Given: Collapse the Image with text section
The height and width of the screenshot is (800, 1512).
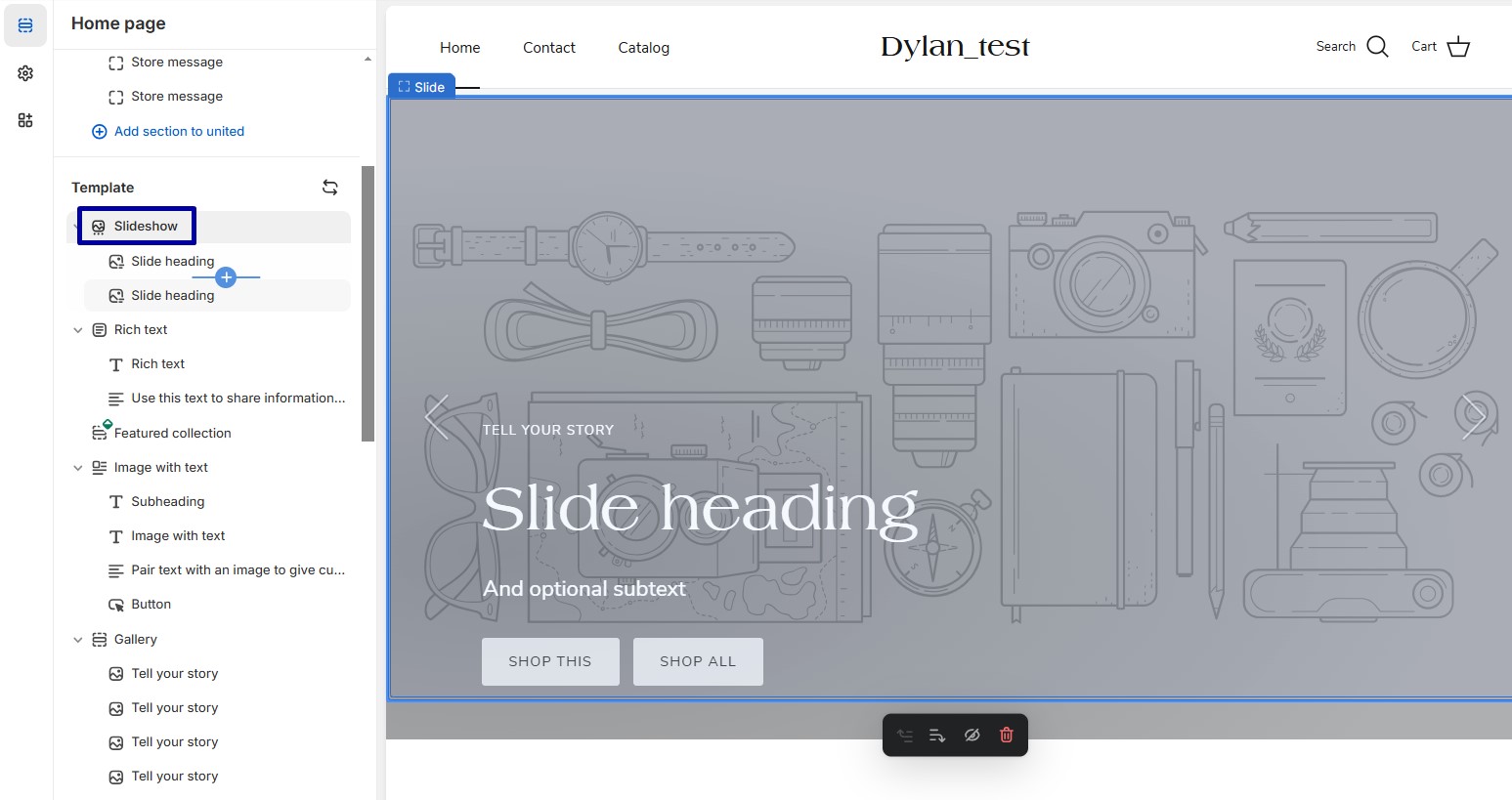Looking at the screenshot, I should [x=78, y=468].
